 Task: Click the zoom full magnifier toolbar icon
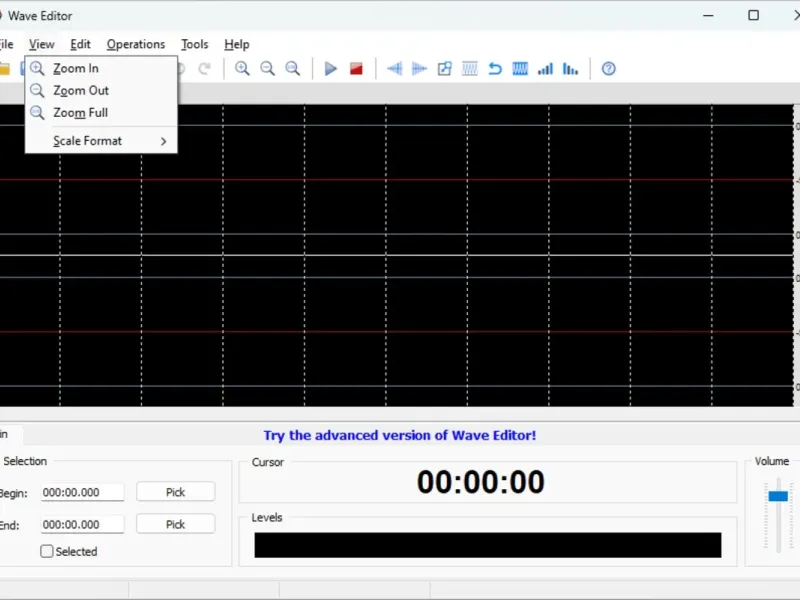click(x=292, y=69)
